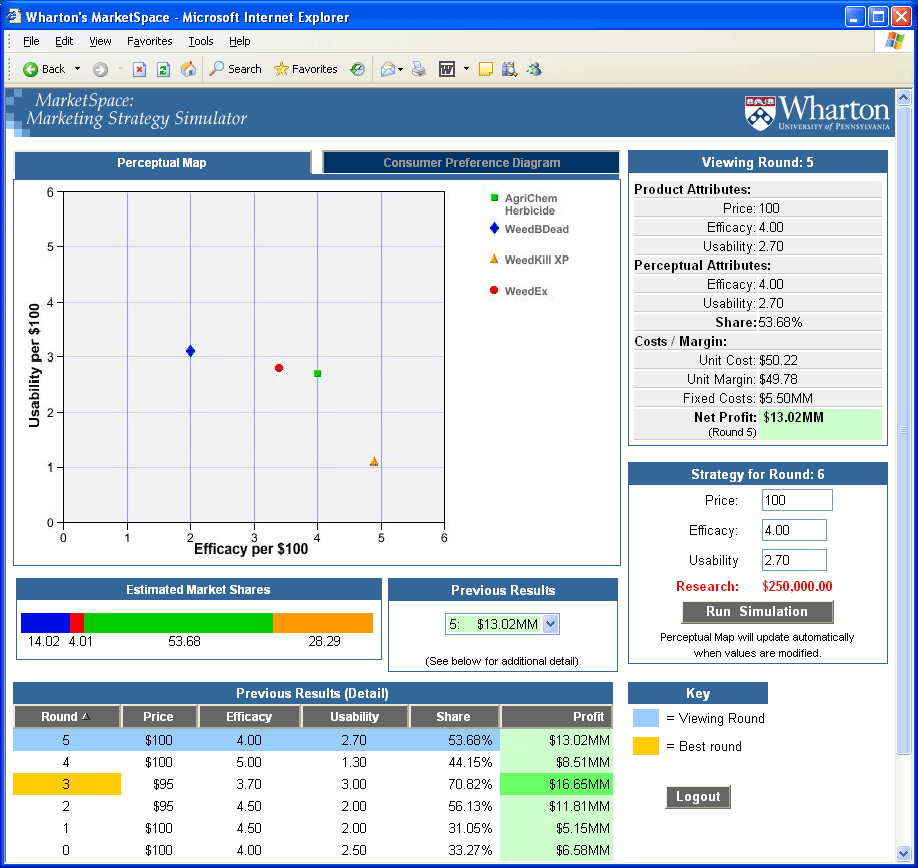Expand the Mail icon dropdown arrow
918x868 pixels.
[400, 70]
